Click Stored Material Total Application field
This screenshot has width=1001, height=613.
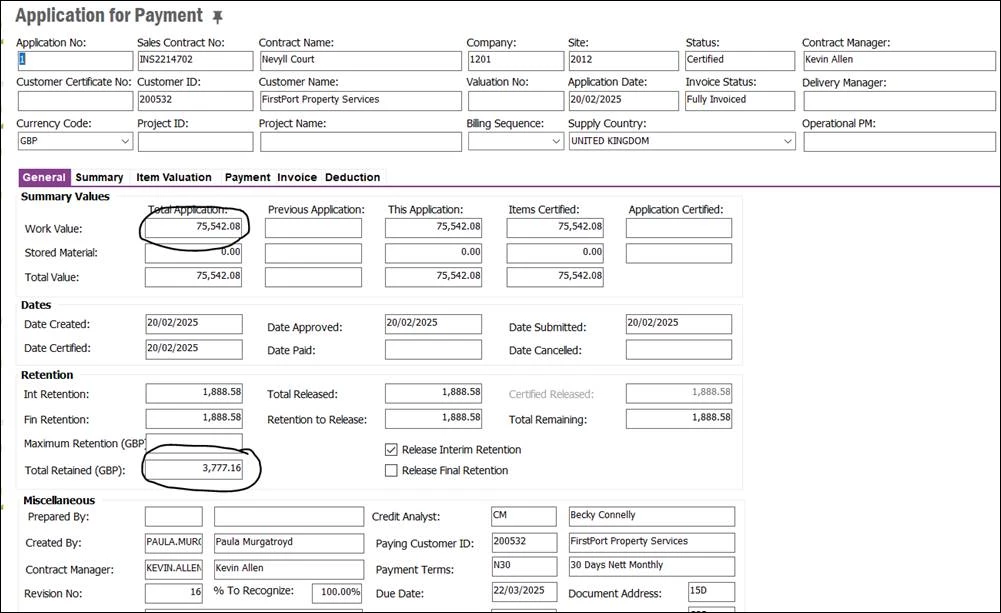[193, 253]
